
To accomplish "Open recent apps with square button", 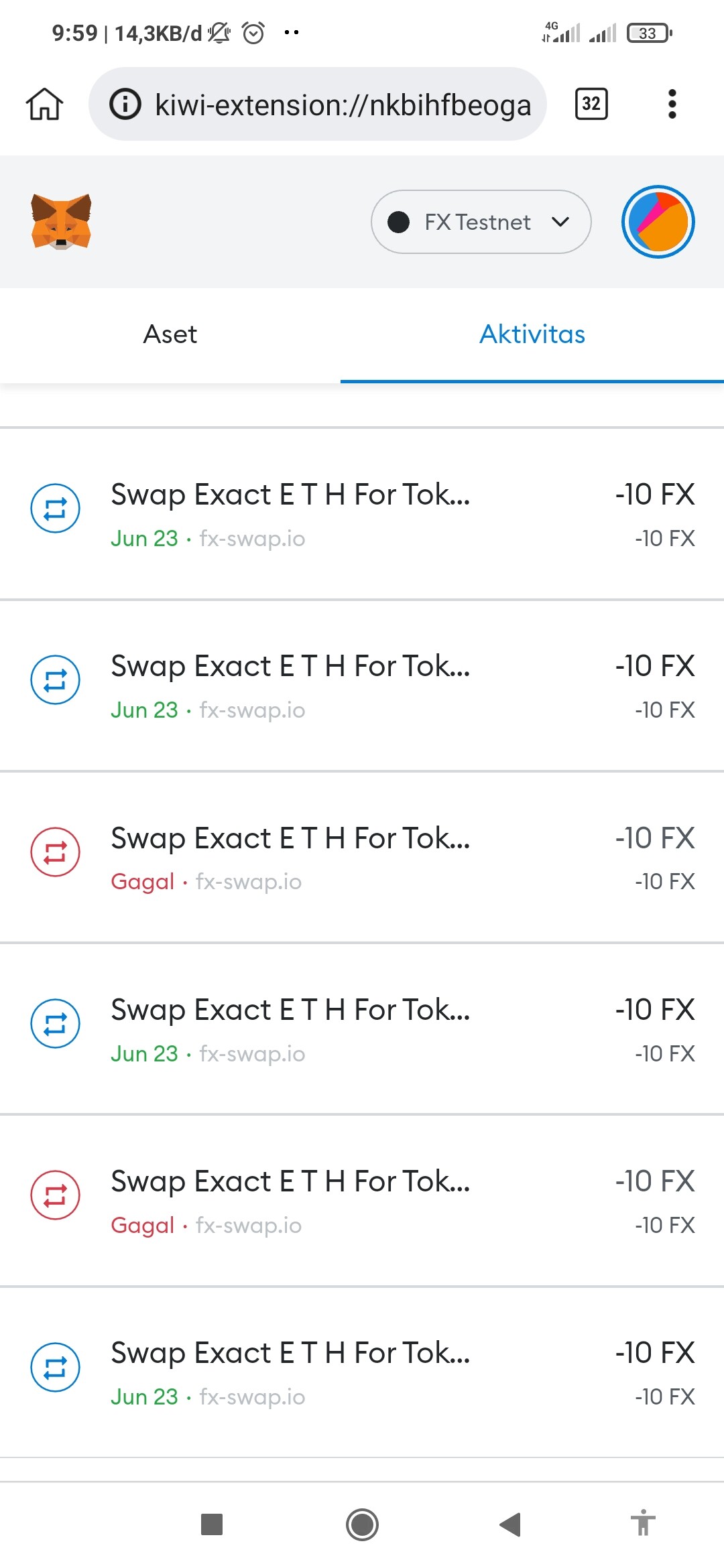I will (212, 1524).
